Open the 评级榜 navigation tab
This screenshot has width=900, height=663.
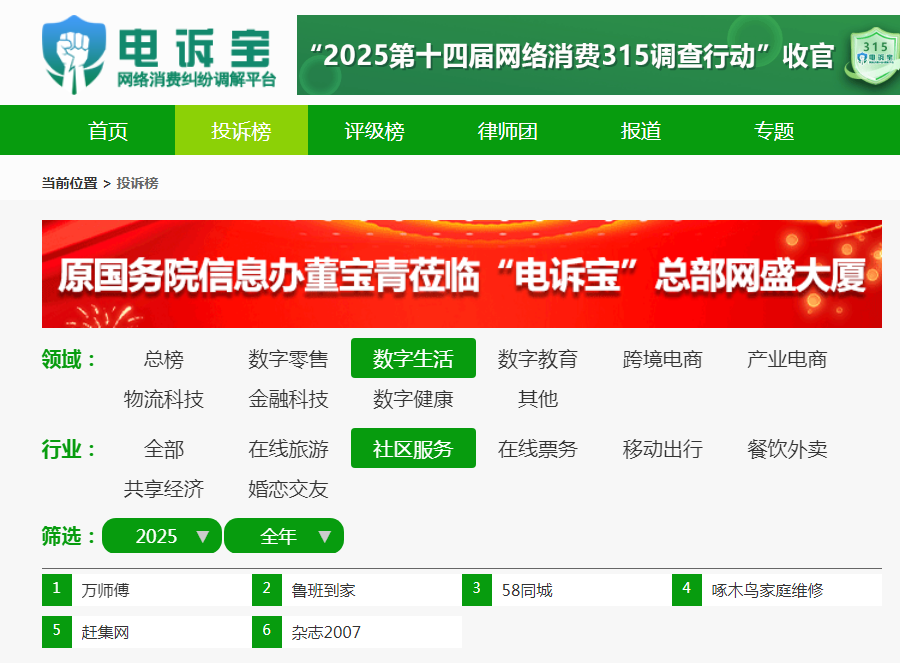click(x=374, y=130)
